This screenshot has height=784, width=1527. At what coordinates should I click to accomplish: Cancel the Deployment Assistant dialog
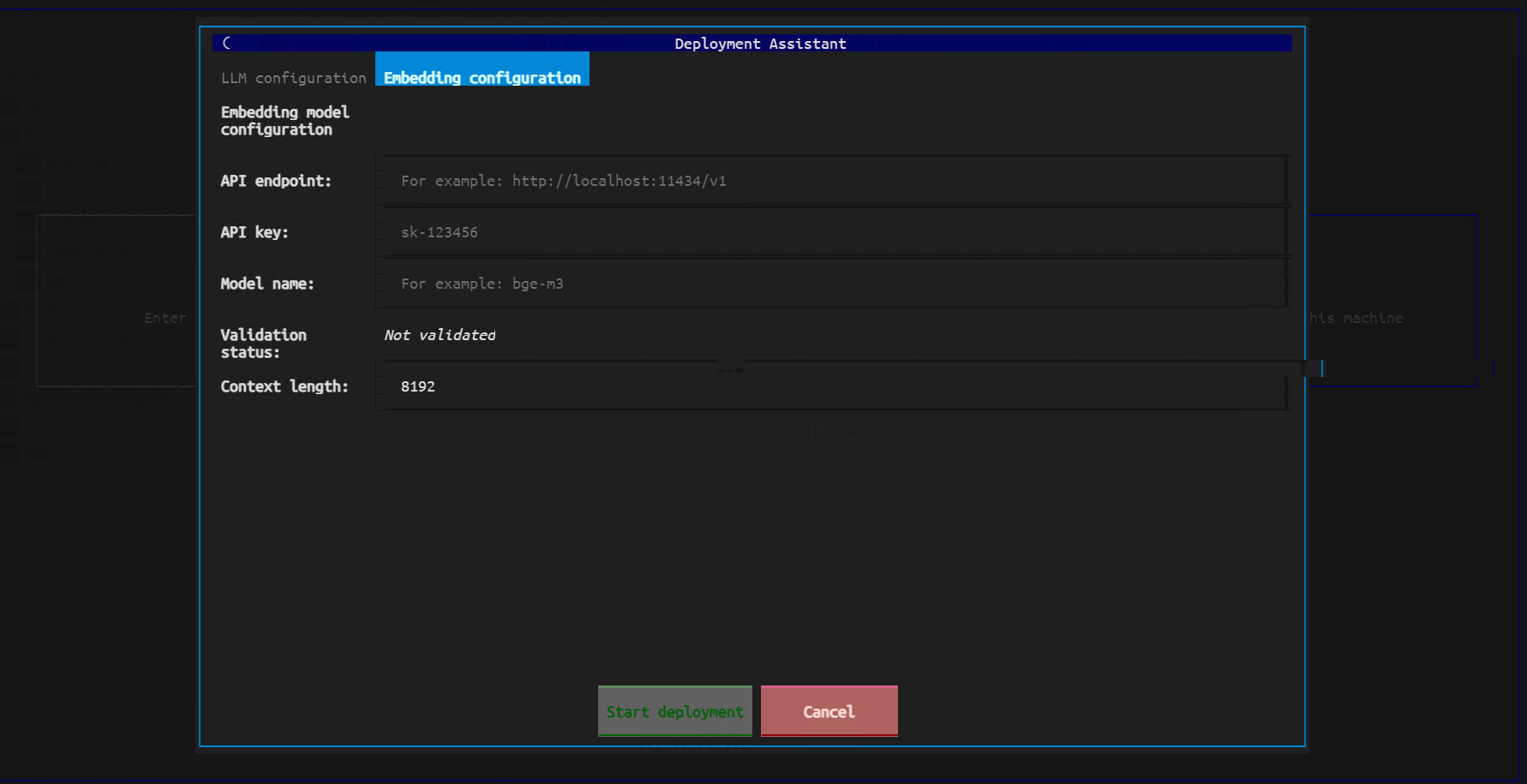tap(828, 711)
